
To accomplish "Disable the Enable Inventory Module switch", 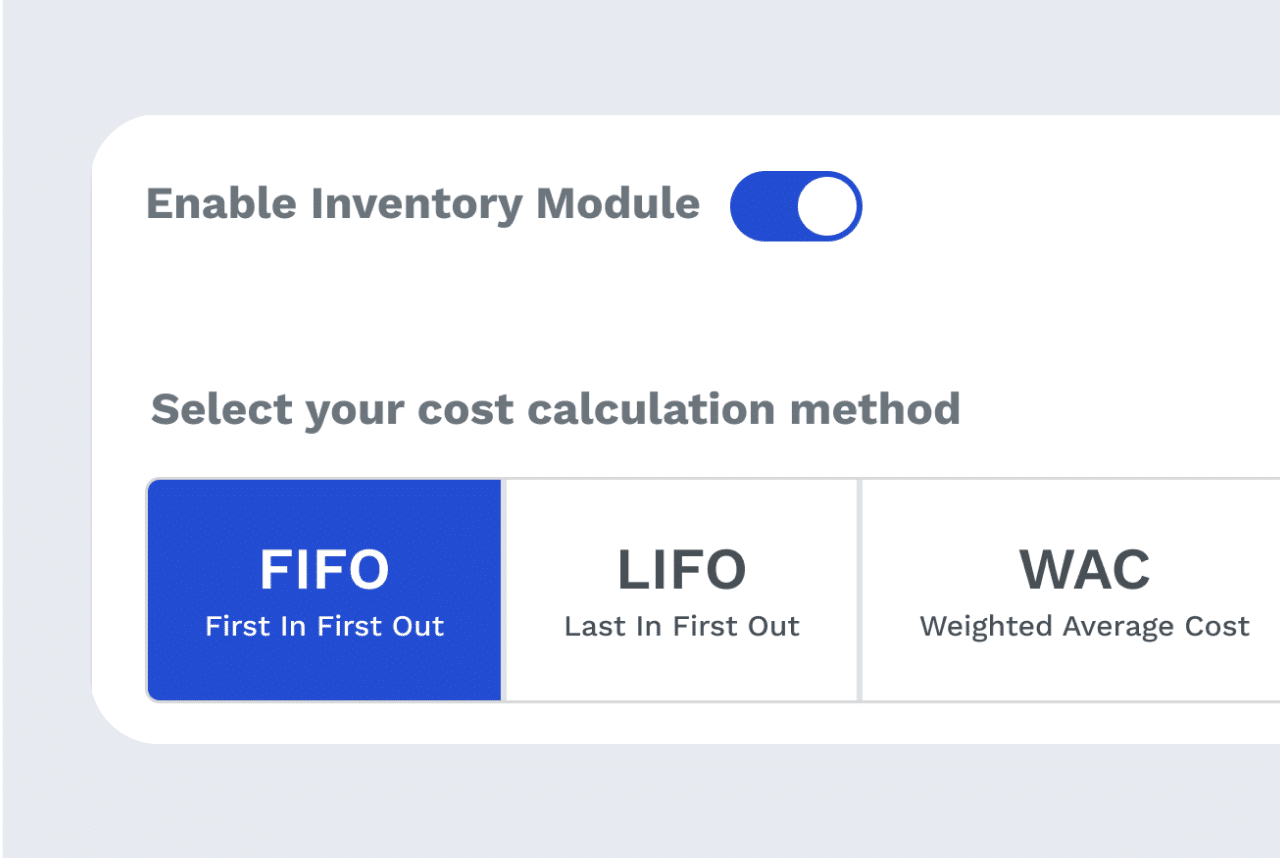I will tap(796, 206).
